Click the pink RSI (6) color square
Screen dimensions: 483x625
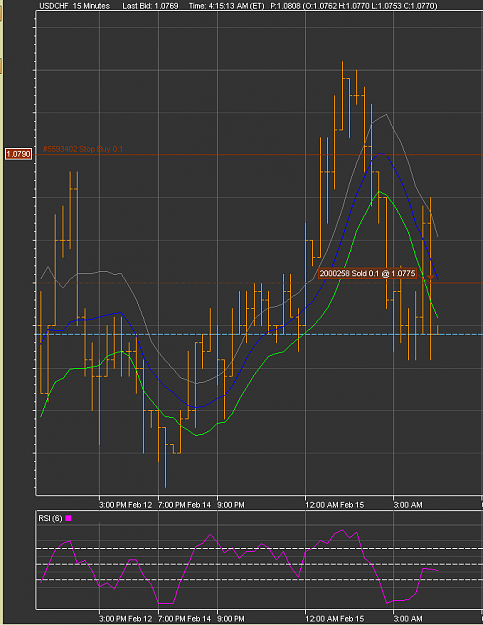[x=68, y=518]
